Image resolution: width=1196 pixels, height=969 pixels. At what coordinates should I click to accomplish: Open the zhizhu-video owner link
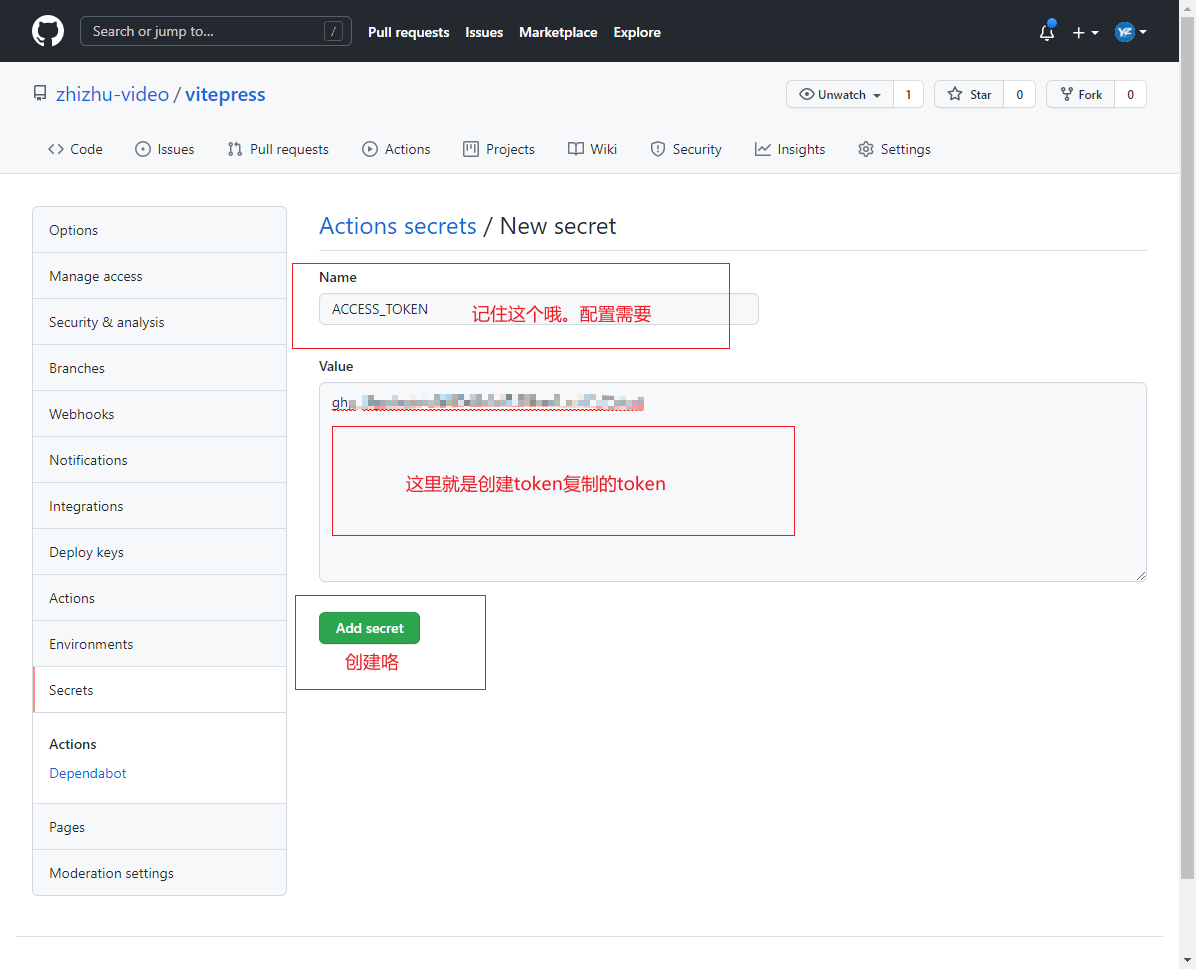point(112,94)
